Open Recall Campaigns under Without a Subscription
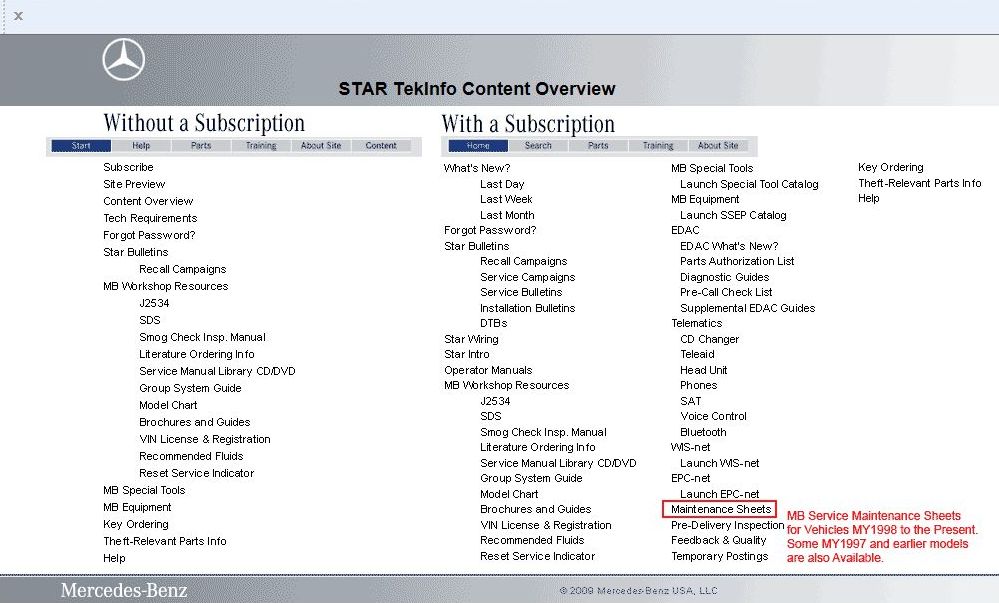This screenshot has height=603, width=999. click(182, 269)
